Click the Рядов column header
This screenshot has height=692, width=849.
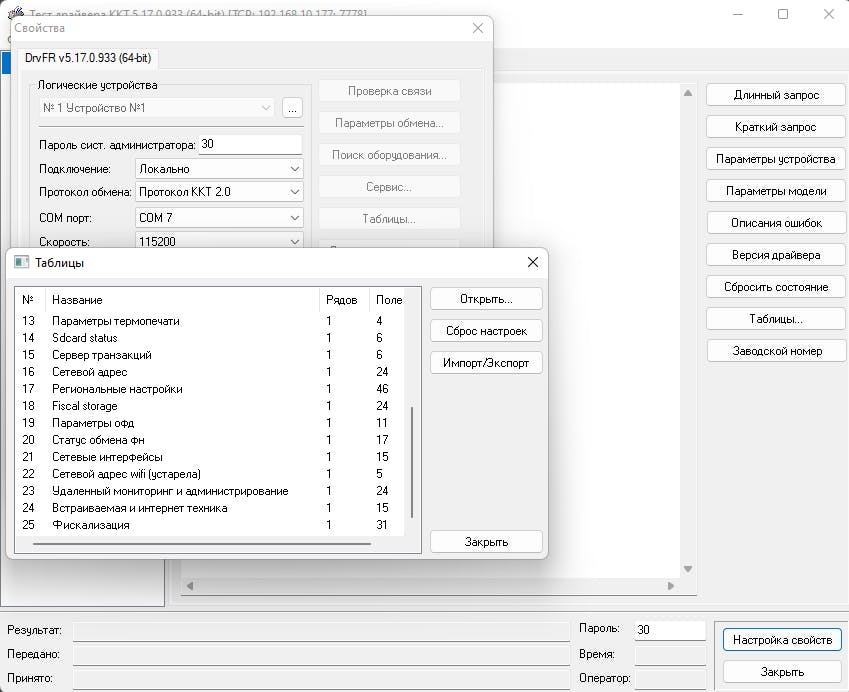(345, 299)
